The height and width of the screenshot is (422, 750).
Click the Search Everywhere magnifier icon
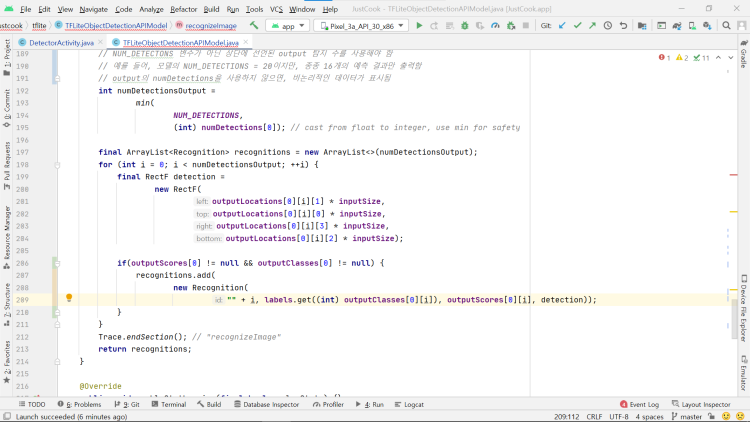click(728, 25)
